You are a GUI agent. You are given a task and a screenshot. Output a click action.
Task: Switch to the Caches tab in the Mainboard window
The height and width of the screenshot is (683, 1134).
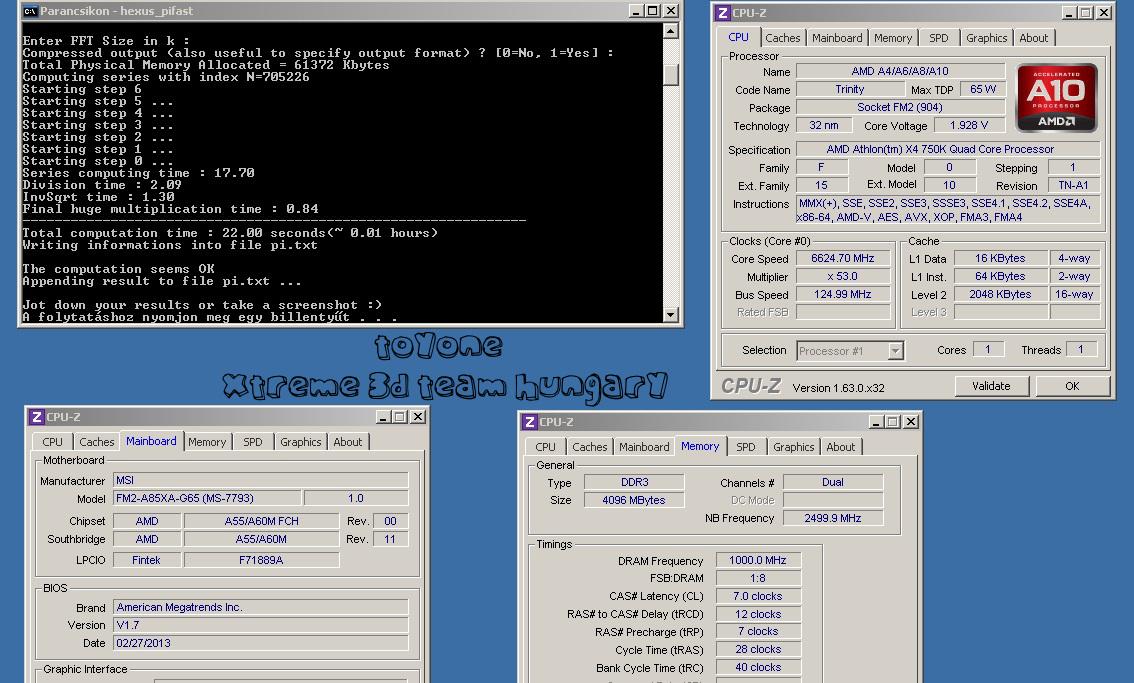97,442
